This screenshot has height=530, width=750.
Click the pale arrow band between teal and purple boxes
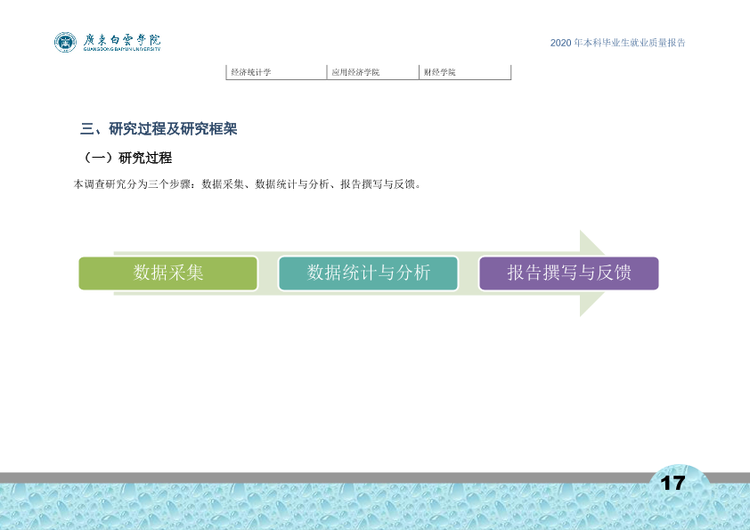point(469,273)
